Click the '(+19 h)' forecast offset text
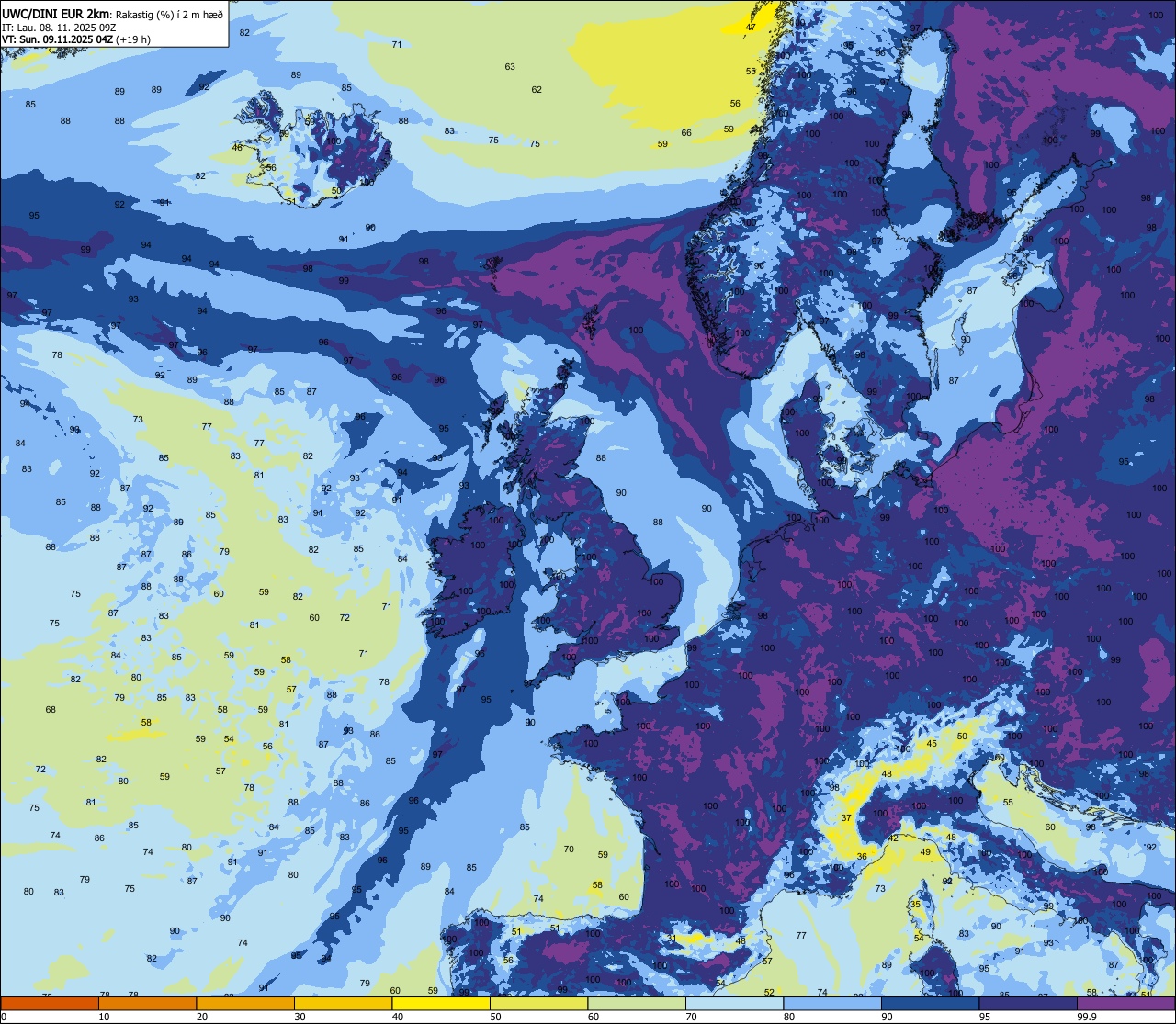The image size is (1176, 1024). [133, 39]
